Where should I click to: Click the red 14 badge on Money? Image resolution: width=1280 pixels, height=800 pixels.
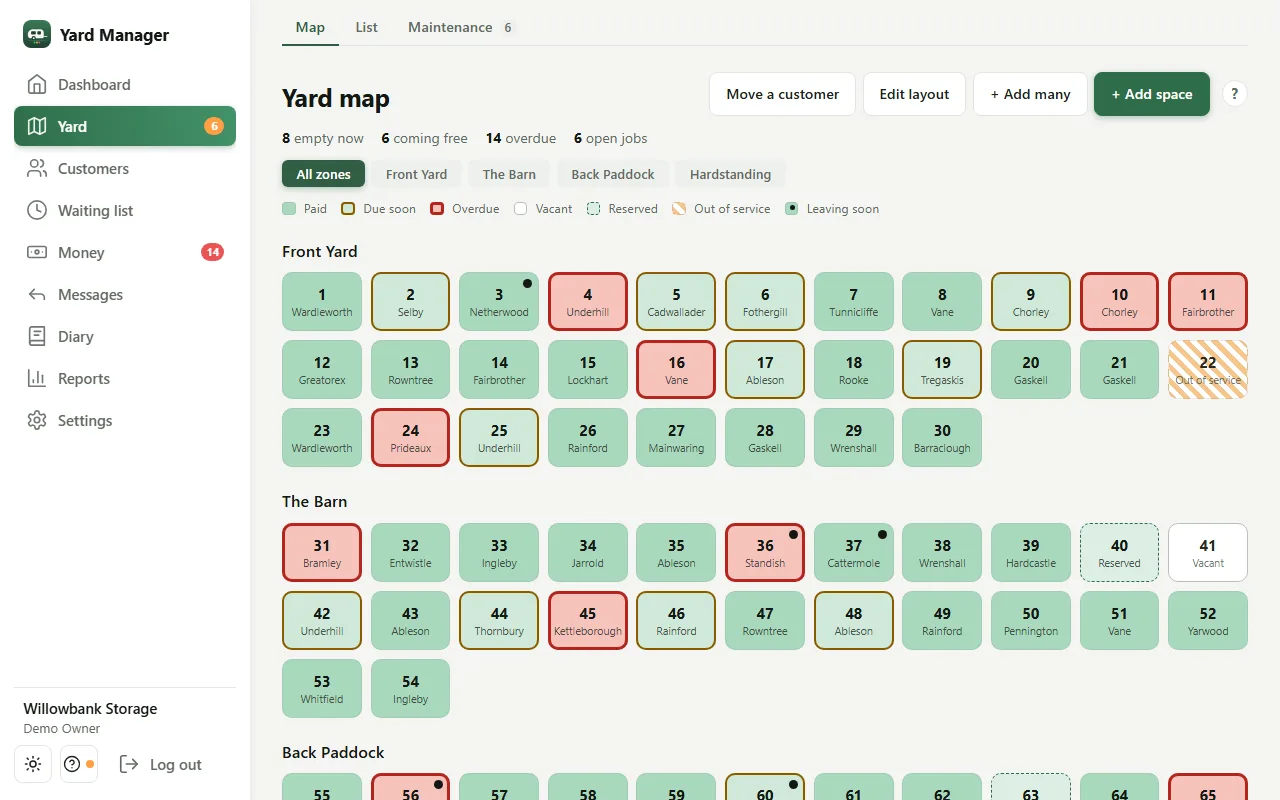[x=212, y=252]
